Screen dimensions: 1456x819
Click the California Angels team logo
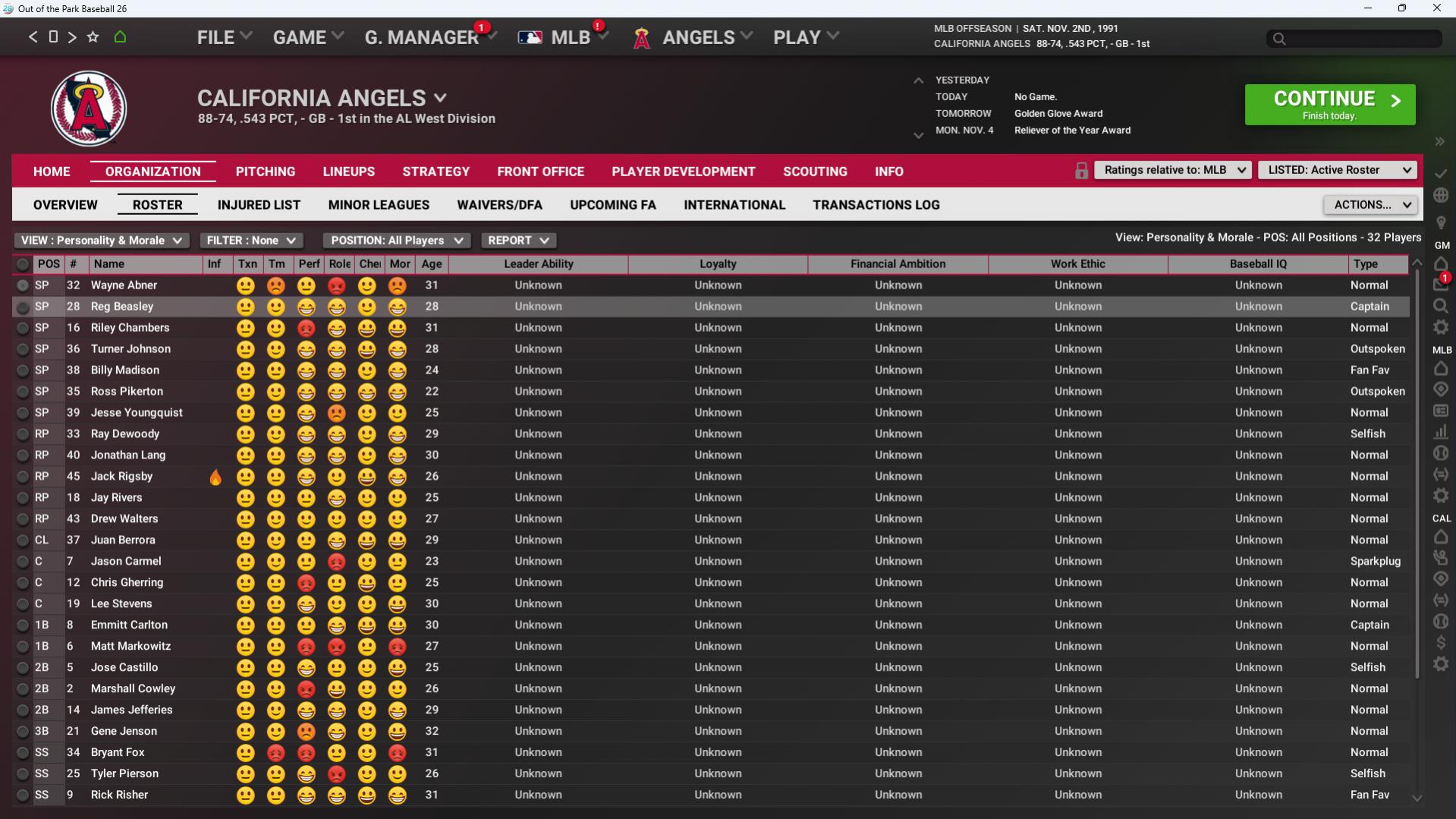[x=89, y=108]
